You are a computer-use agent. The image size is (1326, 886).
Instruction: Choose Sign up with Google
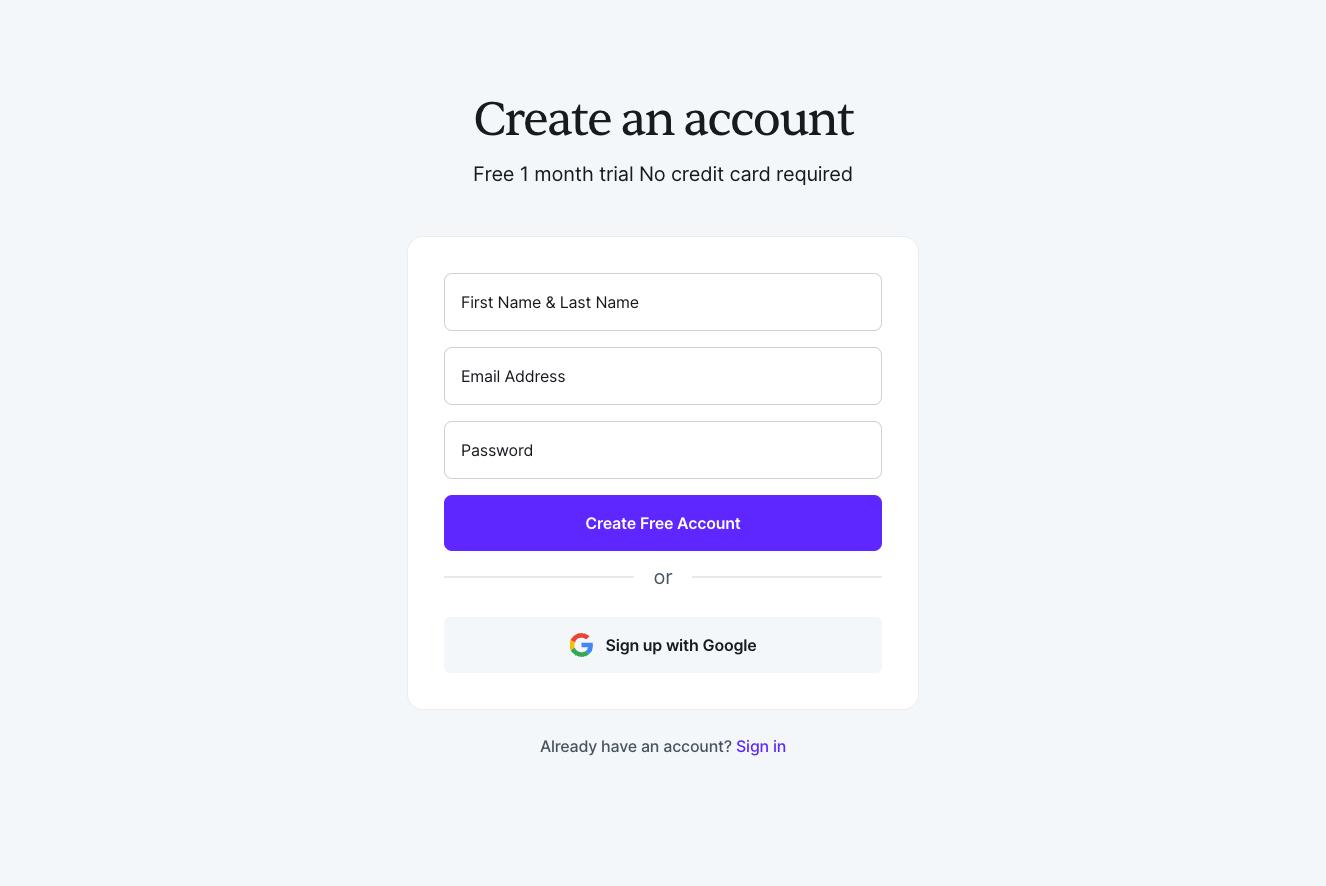click(663, 645)
